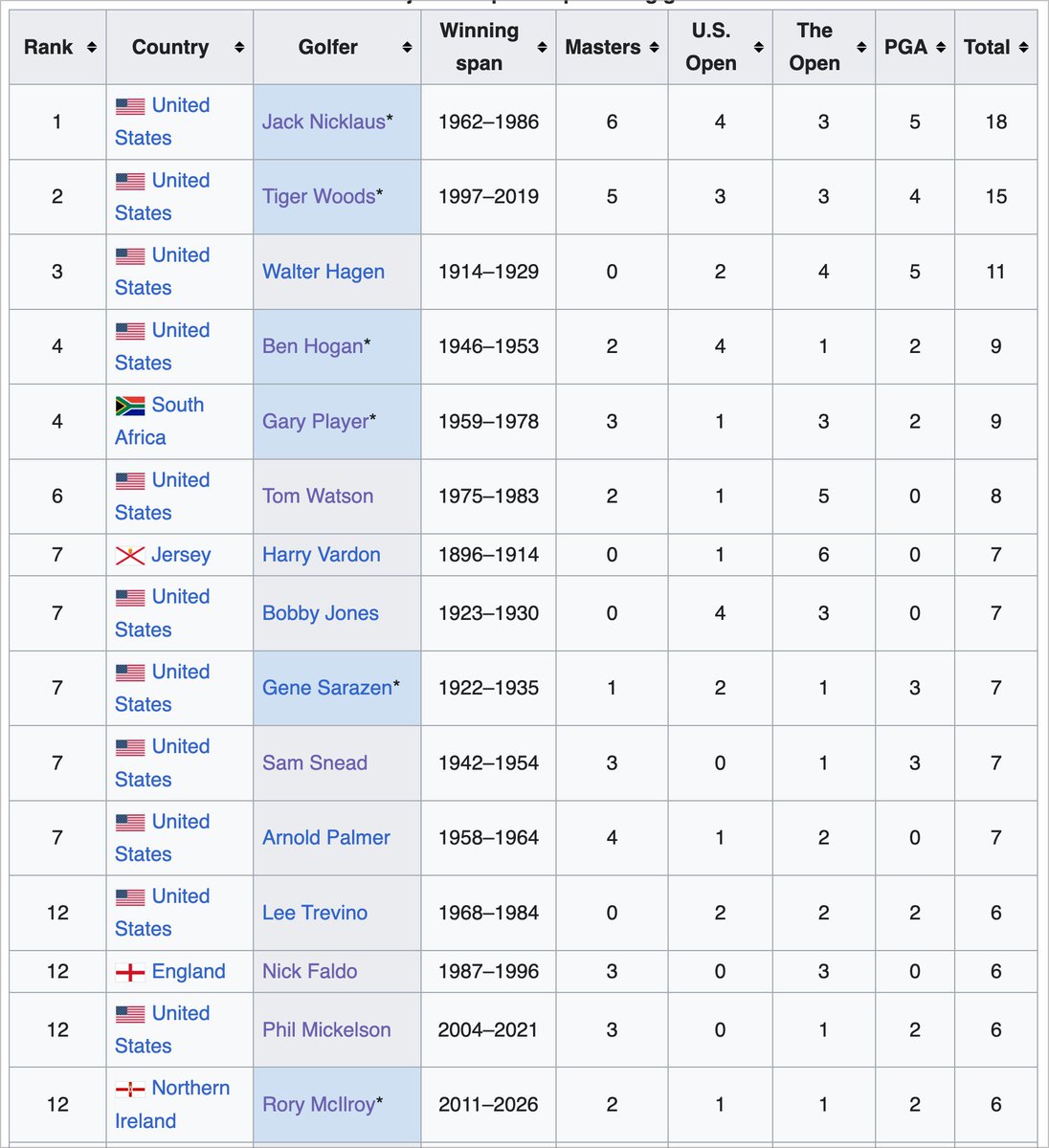
Task: Click US flag in Jack Nicklaus row
Action: 130,106
